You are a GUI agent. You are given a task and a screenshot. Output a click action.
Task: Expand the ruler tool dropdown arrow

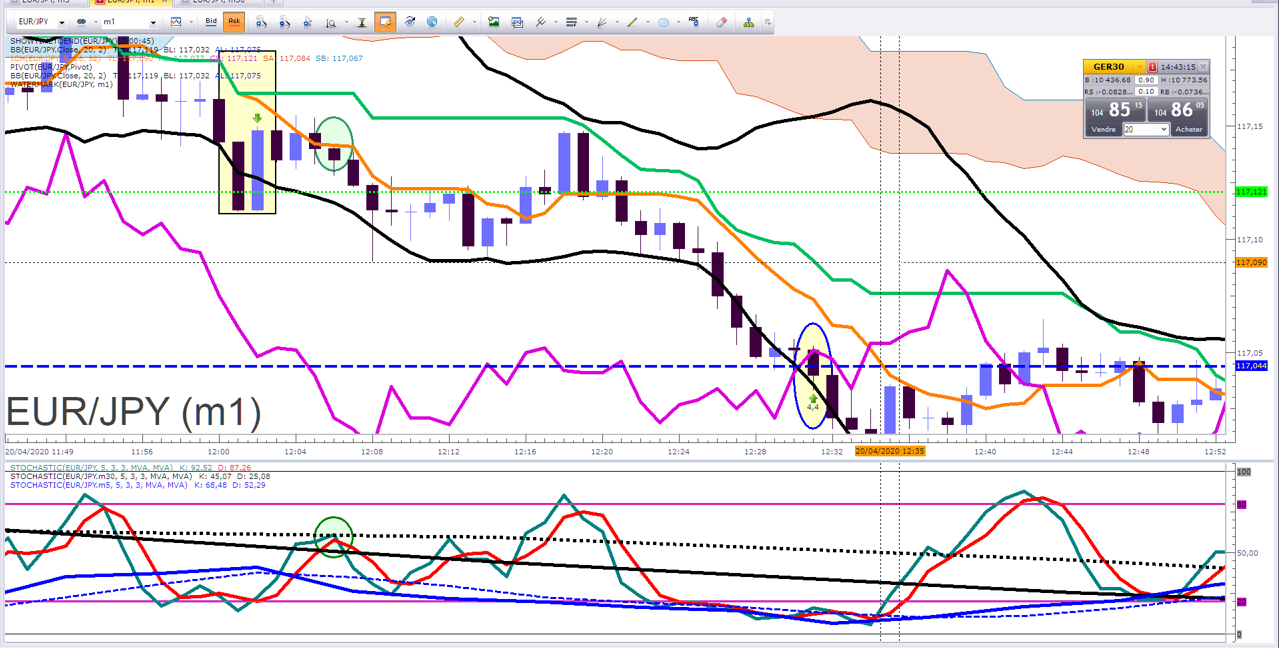(474, 22)
